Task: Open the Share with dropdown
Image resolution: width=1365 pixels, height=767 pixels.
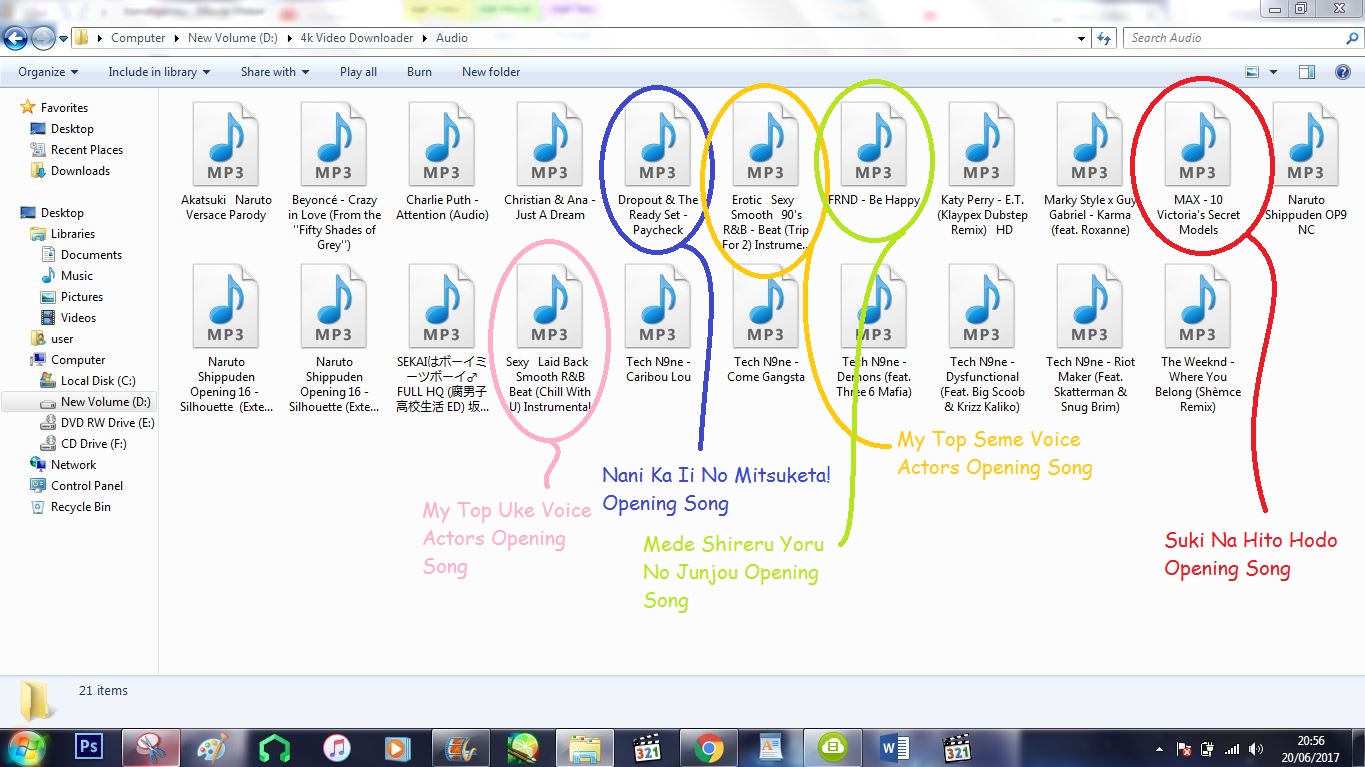Action: coord(275,72)
